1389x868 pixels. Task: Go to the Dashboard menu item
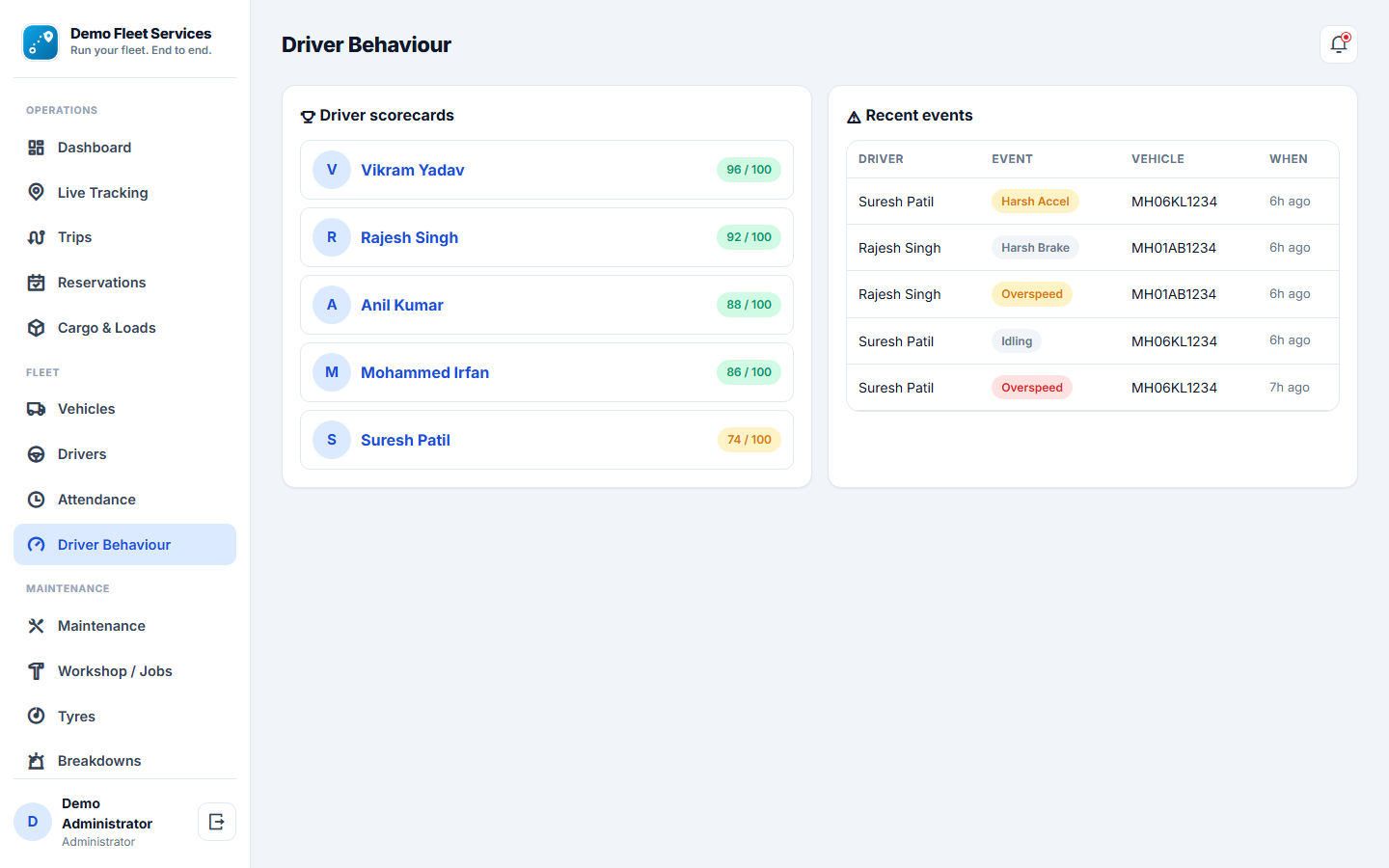tap(124, 148)
